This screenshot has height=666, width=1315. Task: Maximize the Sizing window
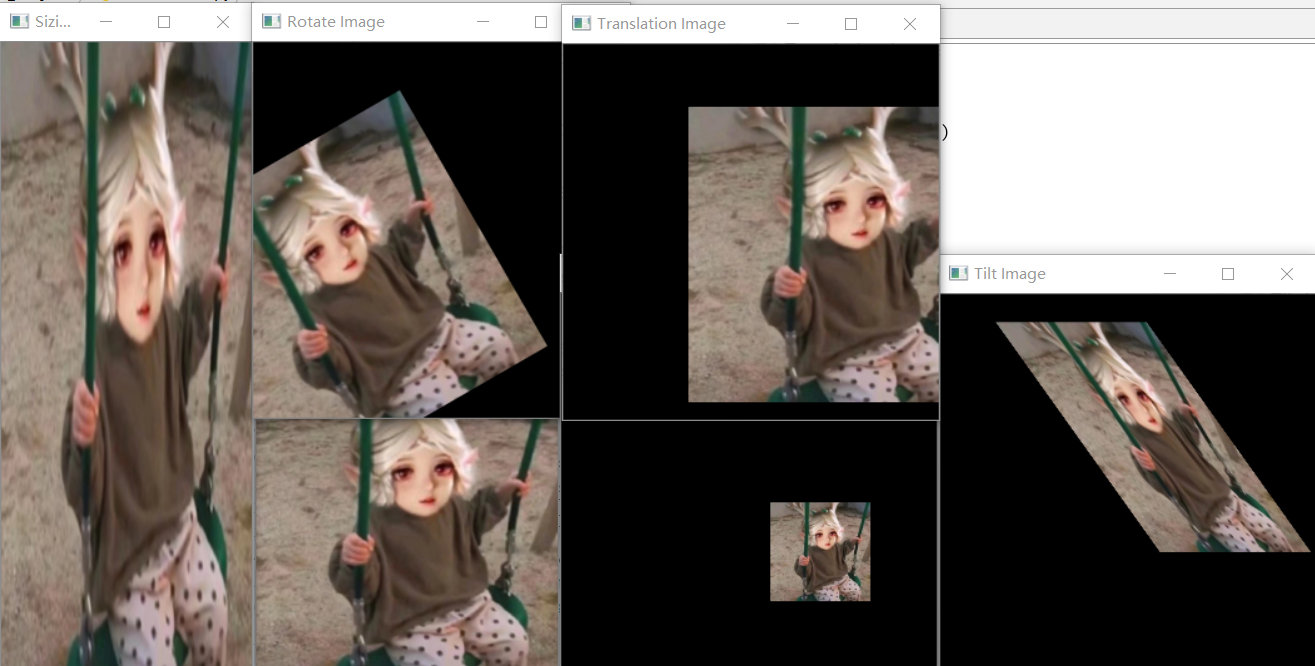[164, 21]
